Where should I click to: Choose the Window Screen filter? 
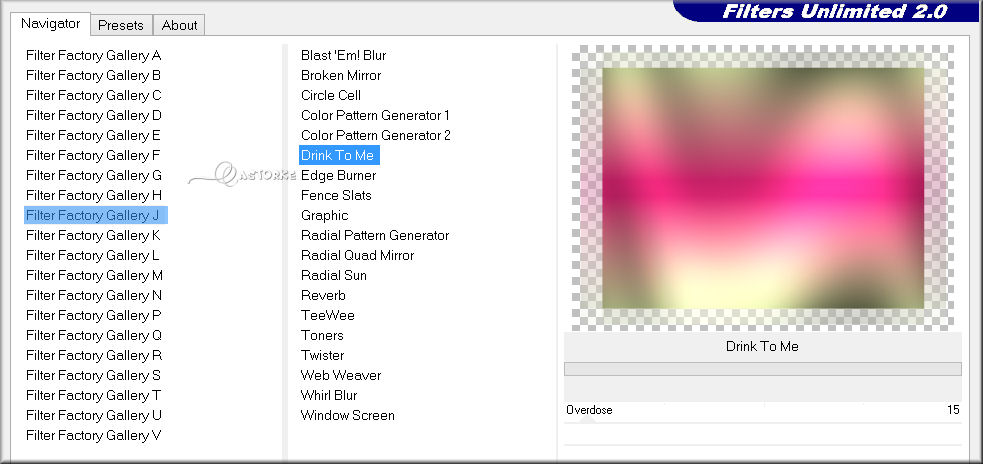coord(348,416)
